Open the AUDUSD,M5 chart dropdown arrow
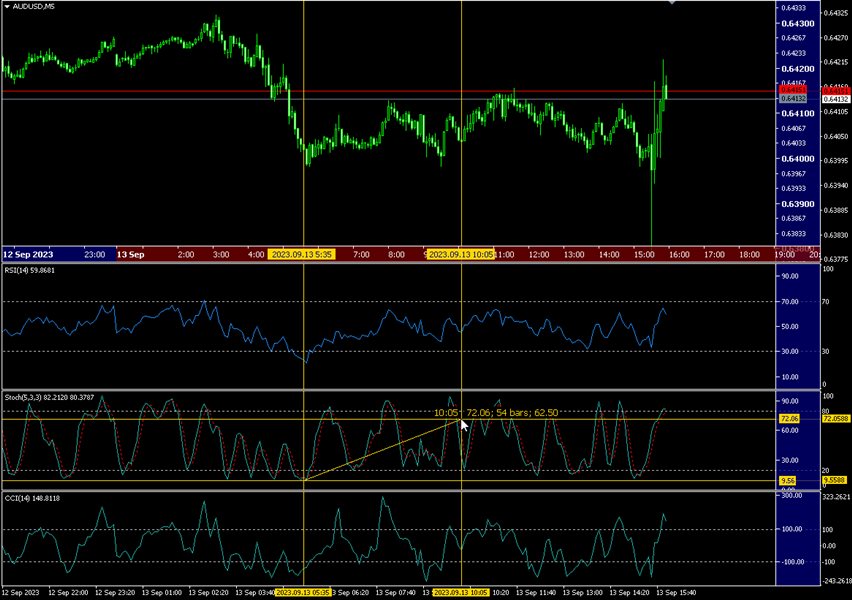852x600 pixels. [7, 7]
